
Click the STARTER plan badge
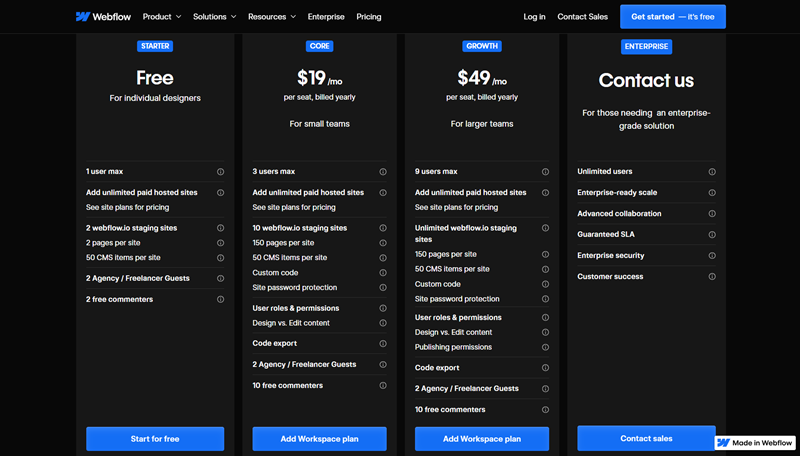[155, 46]
